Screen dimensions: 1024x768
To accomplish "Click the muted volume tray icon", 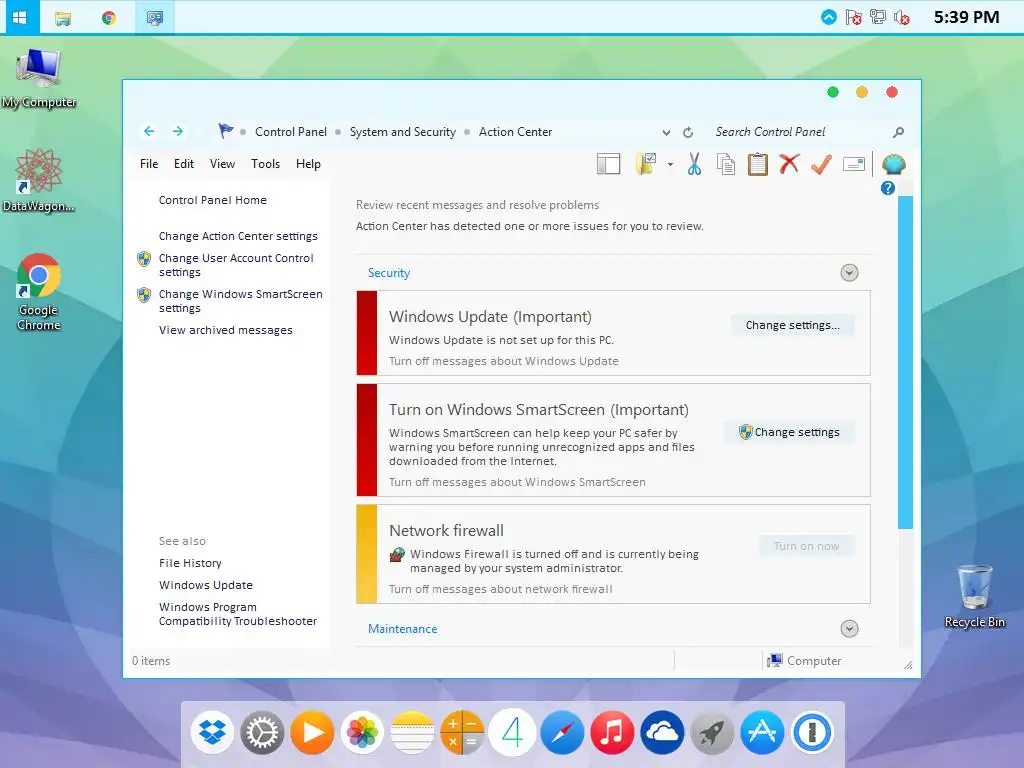I will coord(901,17).
